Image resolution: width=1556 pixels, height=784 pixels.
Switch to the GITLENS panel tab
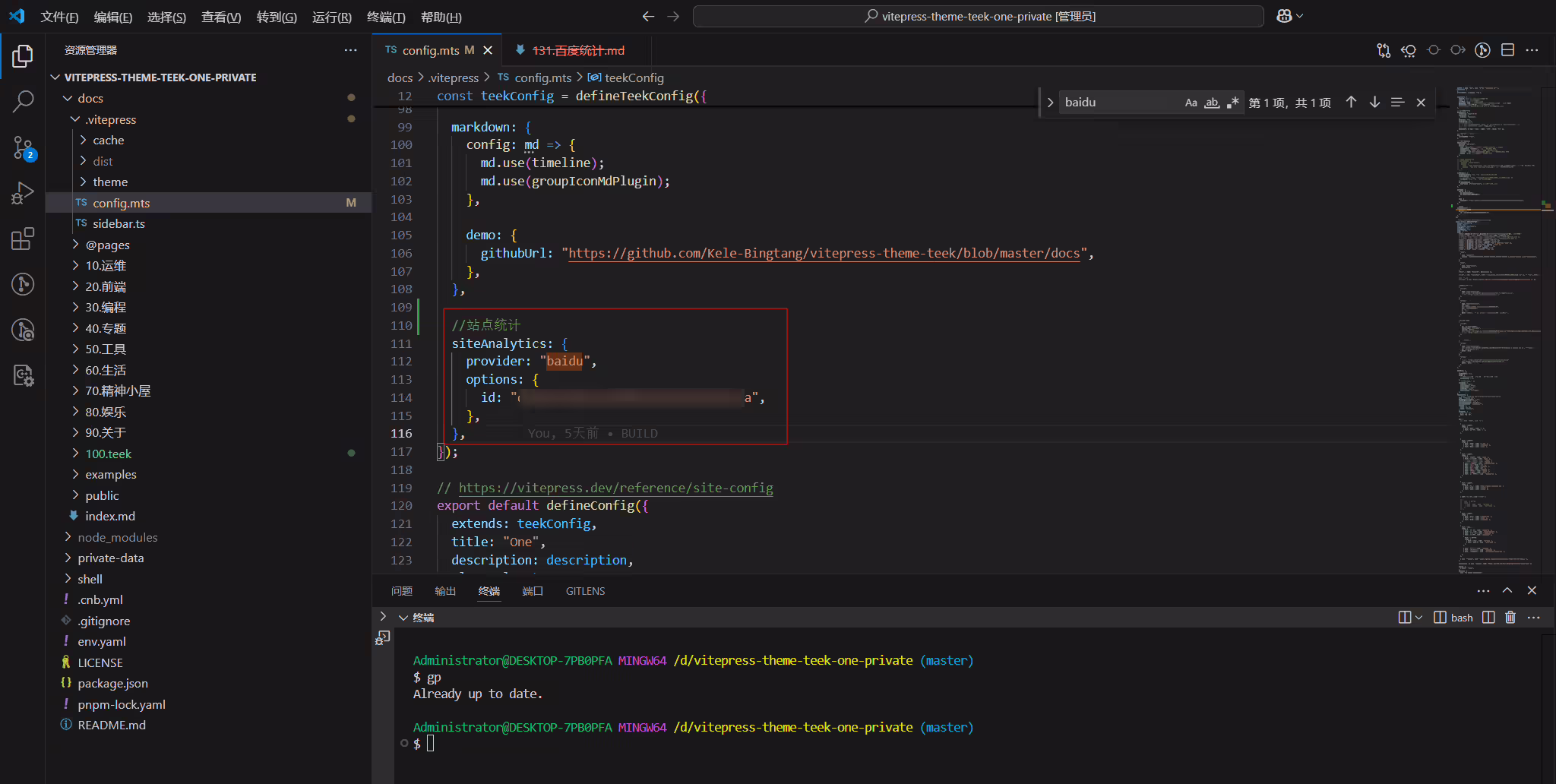[585, 591]
